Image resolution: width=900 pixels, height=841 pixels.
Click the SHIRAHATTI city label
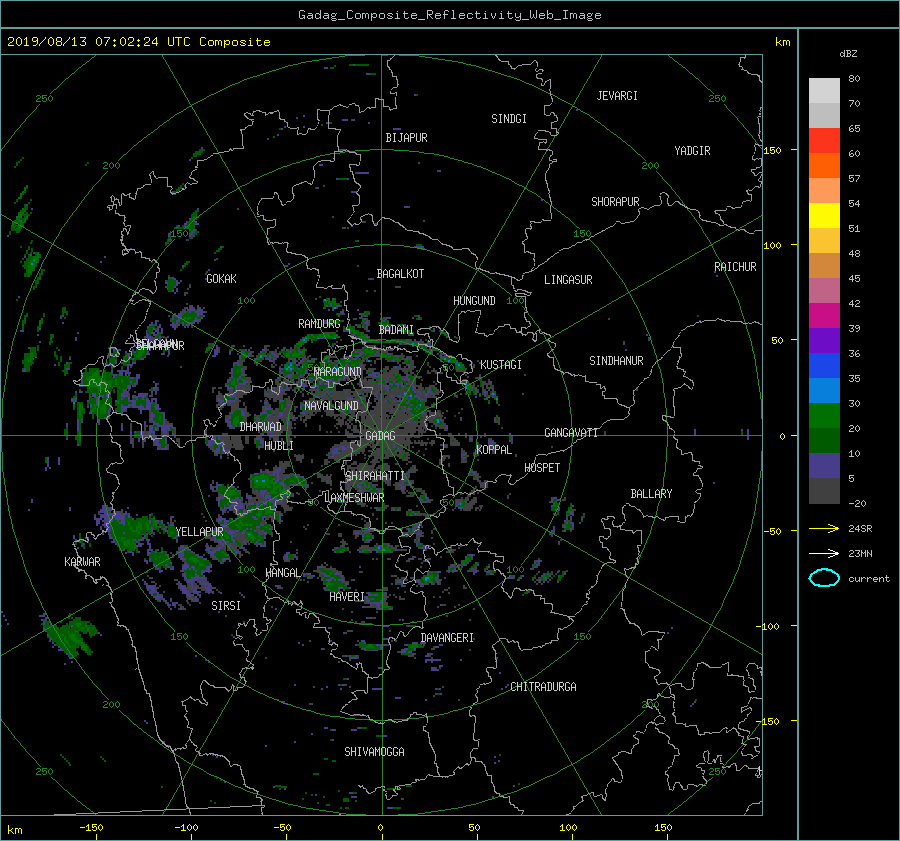pos(375,476)
